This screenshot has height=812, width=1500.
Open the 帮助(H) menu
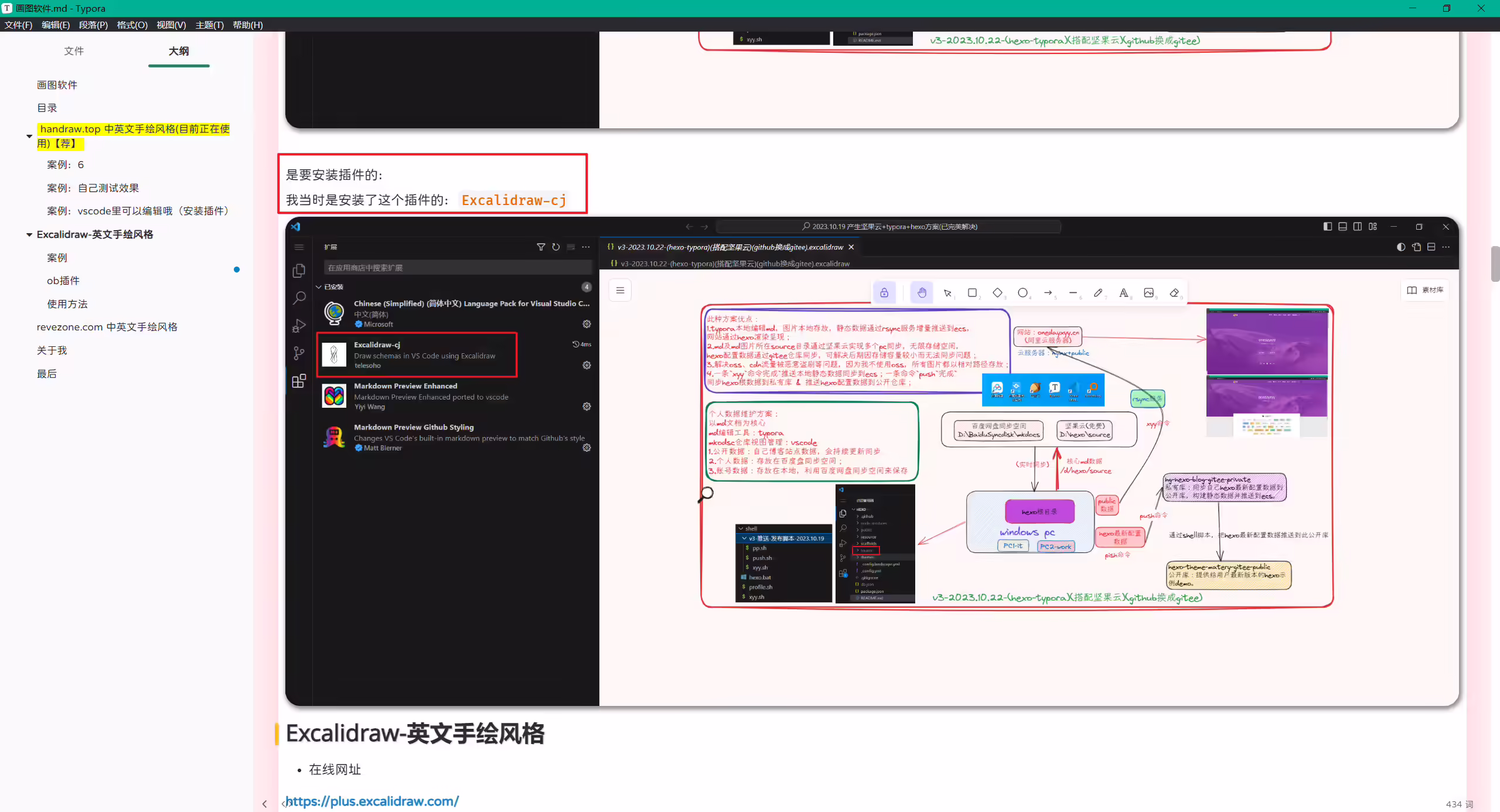[248, 25]
